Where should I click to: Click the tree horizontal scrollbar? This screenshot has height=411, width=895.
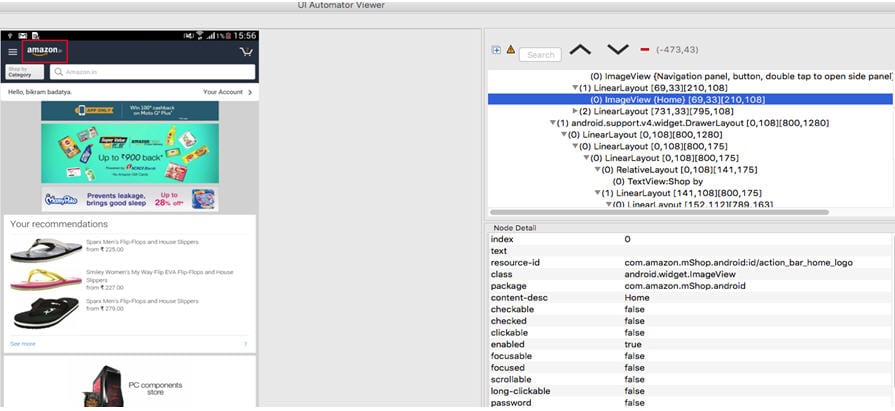(660, 212)
